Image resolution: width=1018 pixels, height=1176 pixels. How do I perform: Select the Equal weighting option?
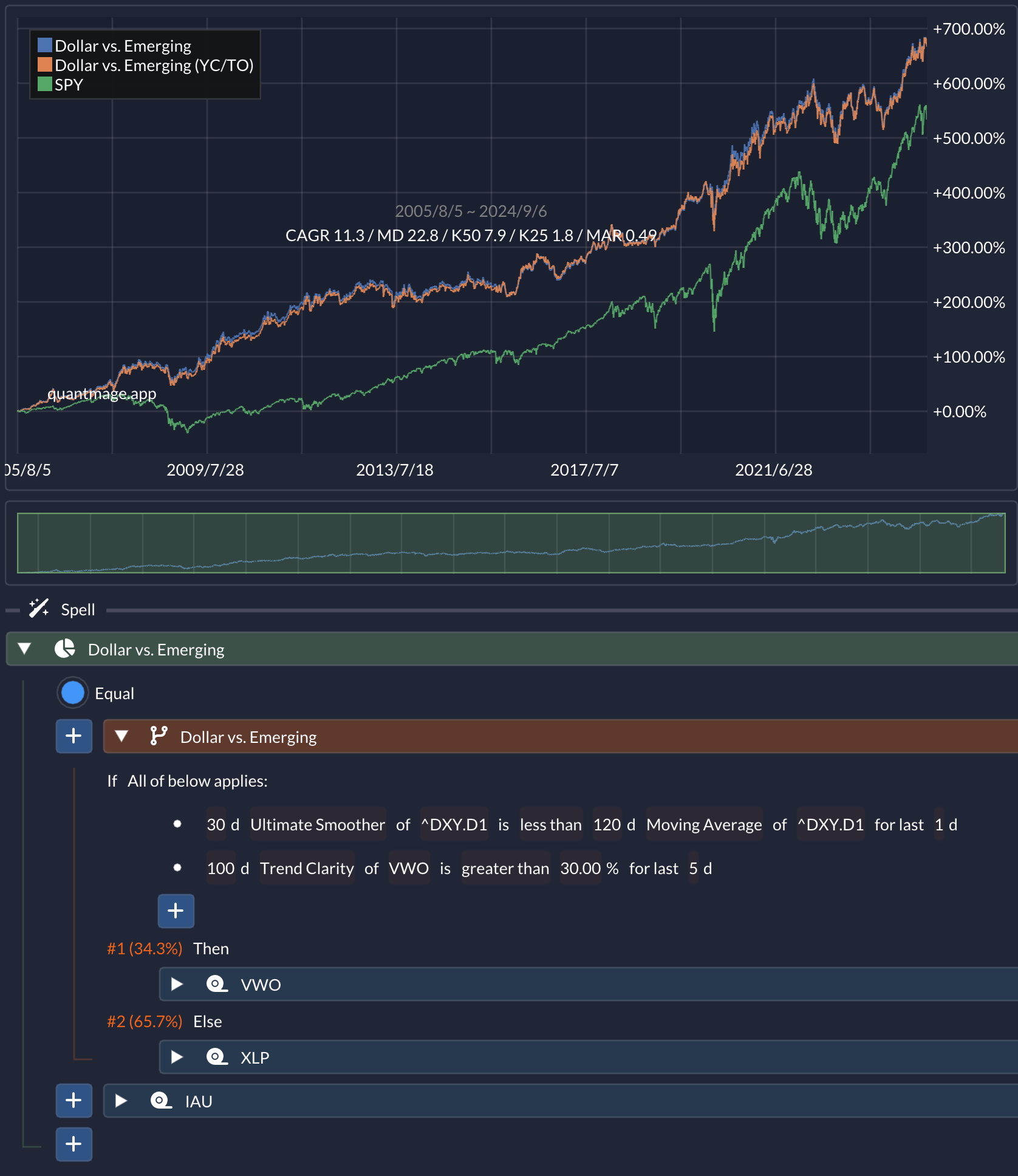click(x=73, y=693)
